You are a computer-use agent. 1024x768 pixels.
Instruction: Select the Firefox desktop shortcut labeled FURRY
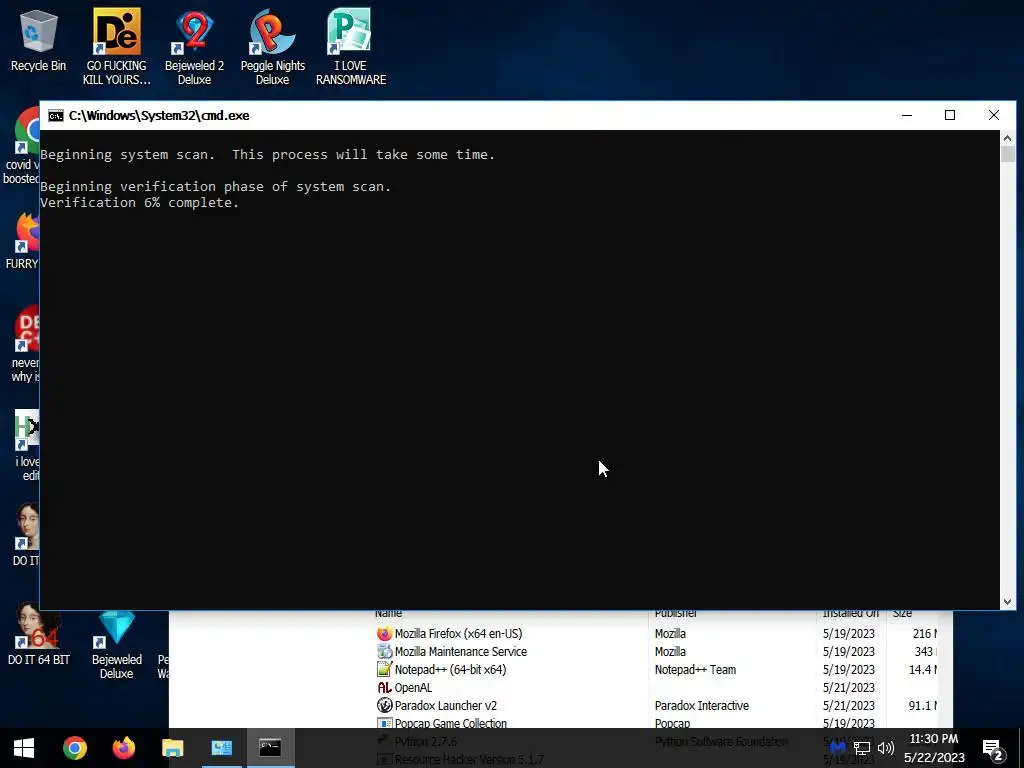[23, 241]
